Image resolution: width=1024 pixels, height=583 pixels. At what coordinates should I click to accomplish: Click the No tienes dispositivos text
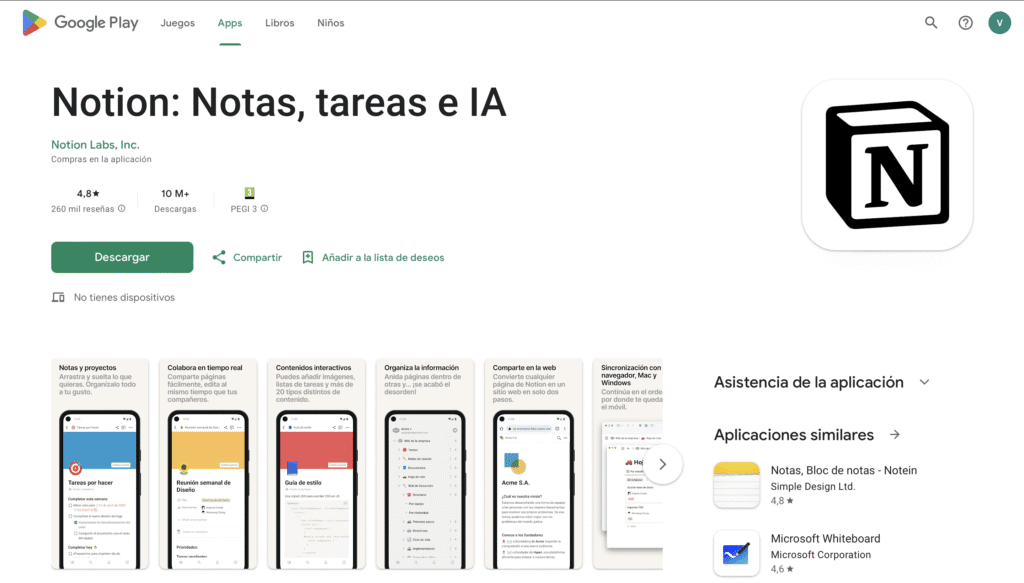(124, 298)
